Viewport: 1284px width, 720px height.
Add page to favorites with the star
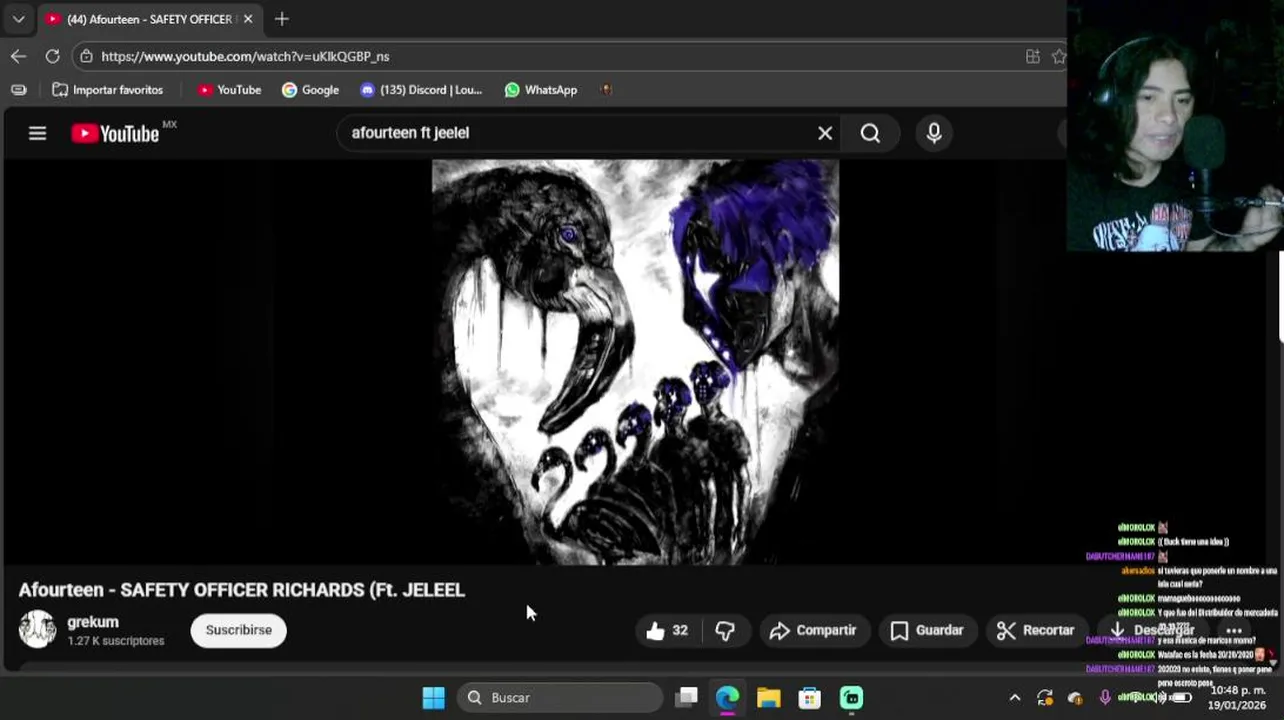coord(1059,56)
